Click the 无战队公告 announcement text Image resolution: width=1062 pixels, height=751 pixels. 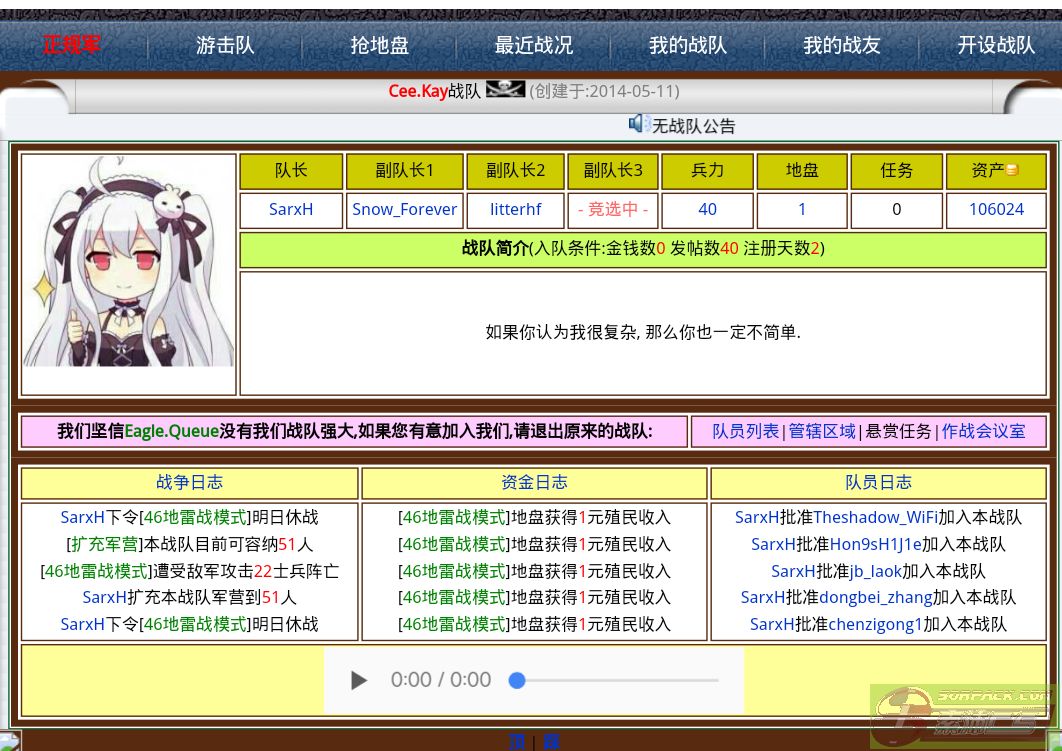click(694, 126)
